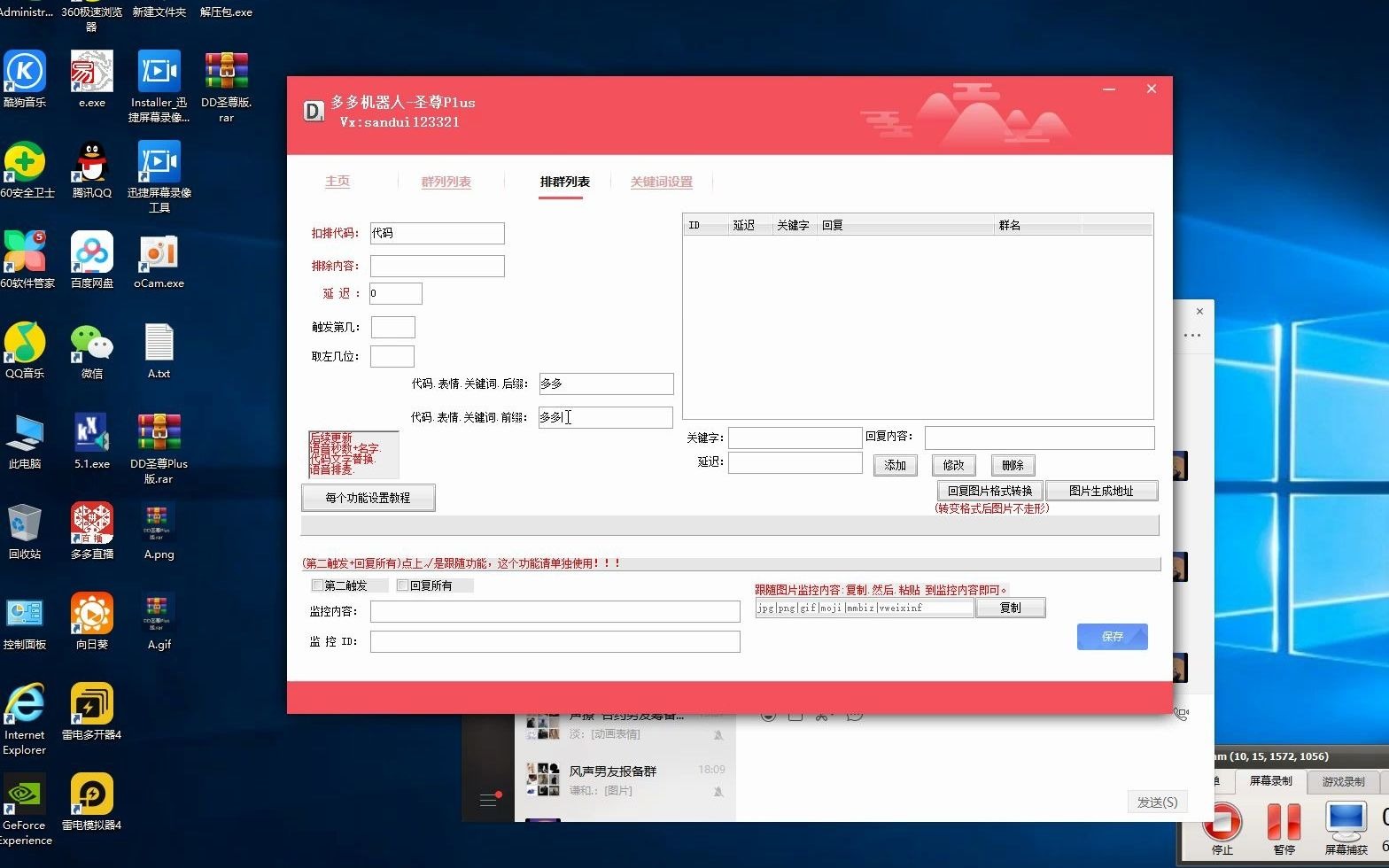Screen dimensions: 1389x868
Task: Launch 多多直播 from the desktop
Action: tap(92, 531)
